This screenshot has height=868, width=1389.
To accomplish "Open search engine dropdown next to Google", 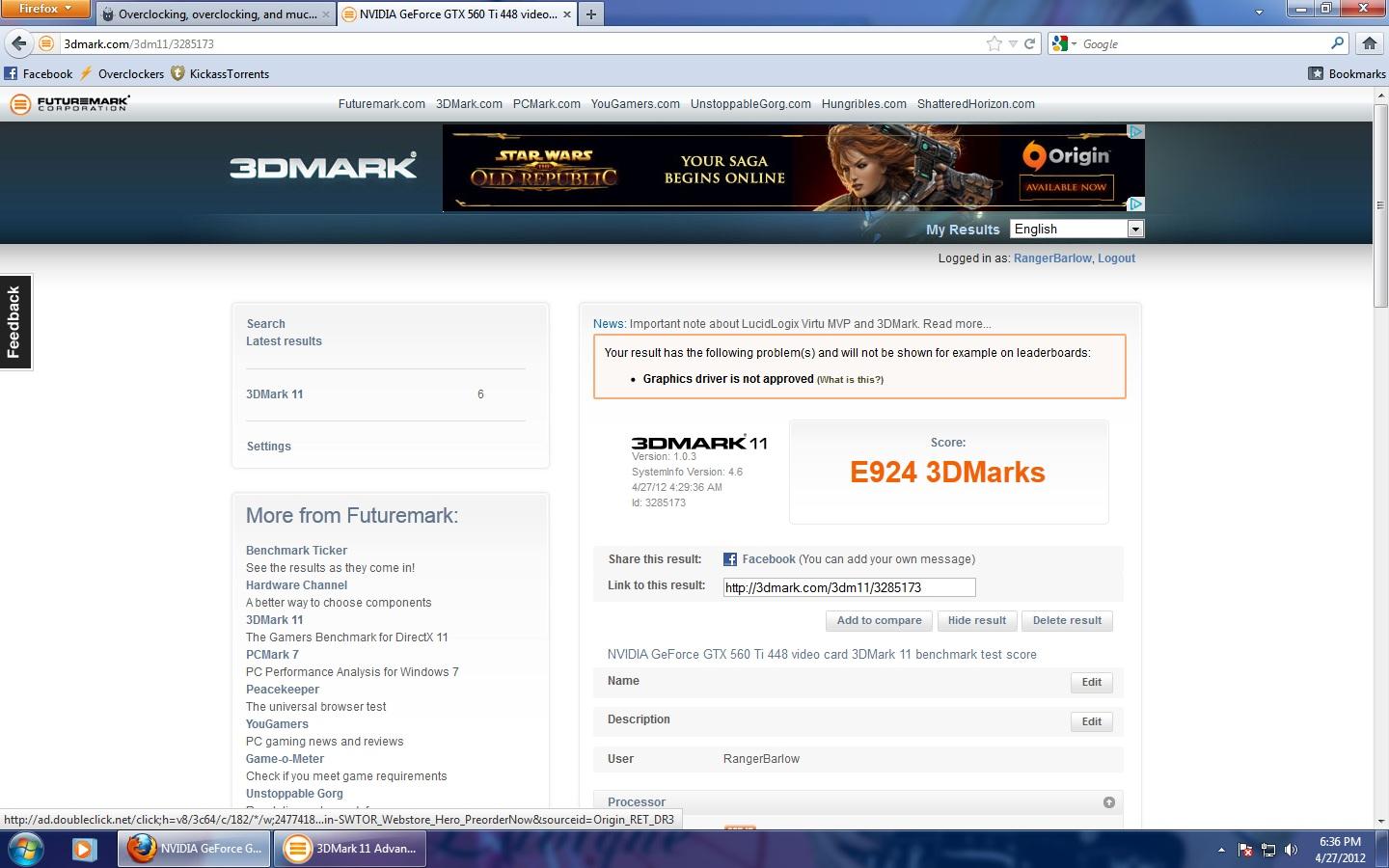I will 1065,43.
